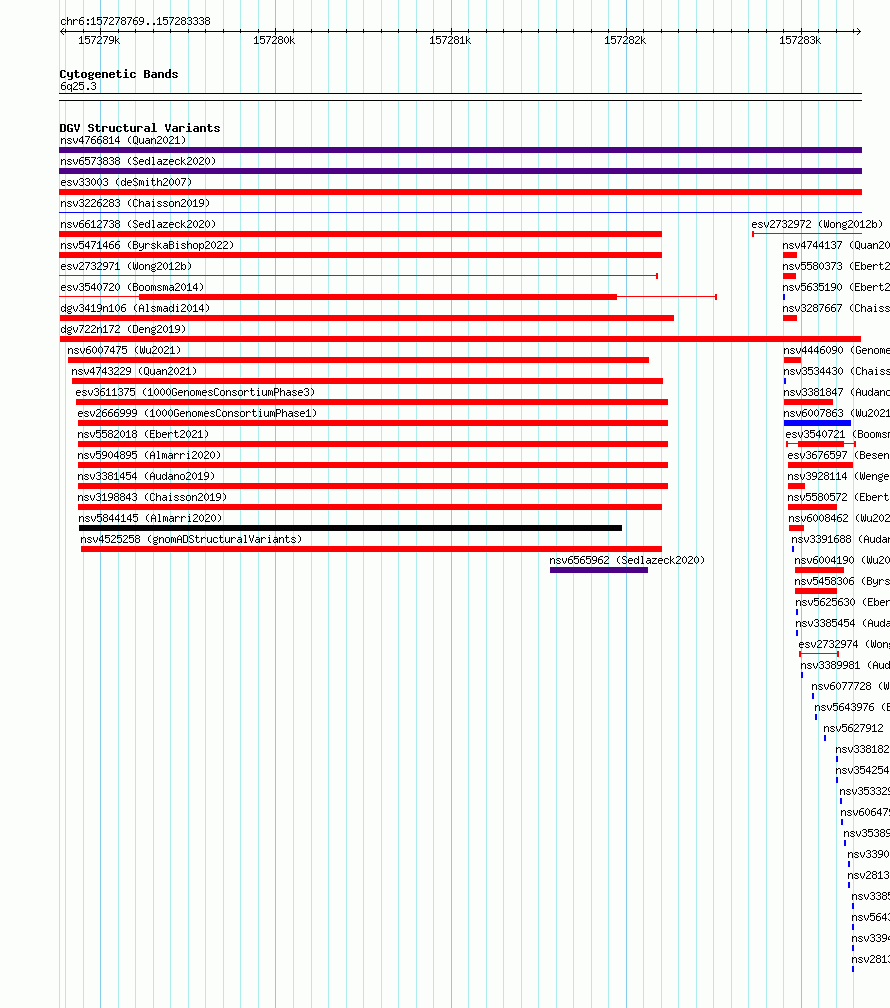Image resolution: width=890 pixels, height=1008 pixels.
Task: Click the nsv3226283 (Chaisson2019) label
Action: point(135,204)
